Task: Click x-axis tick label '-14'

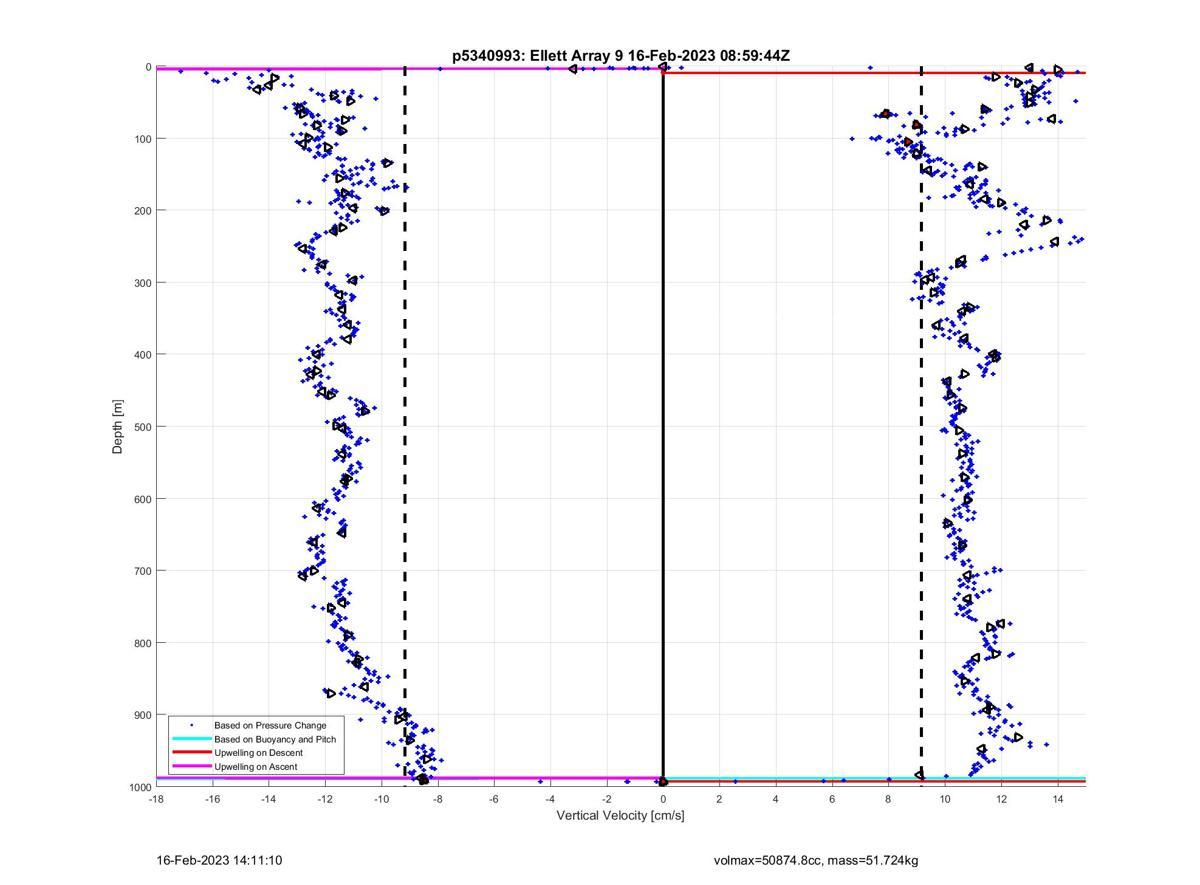Action: click(268, 798)
